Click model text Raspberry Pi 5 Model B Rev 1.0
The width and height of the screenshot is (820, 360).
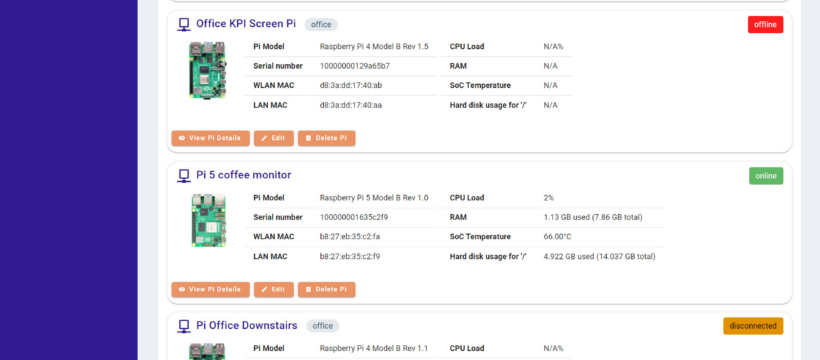pyautogui.click(x=374, y=198)
